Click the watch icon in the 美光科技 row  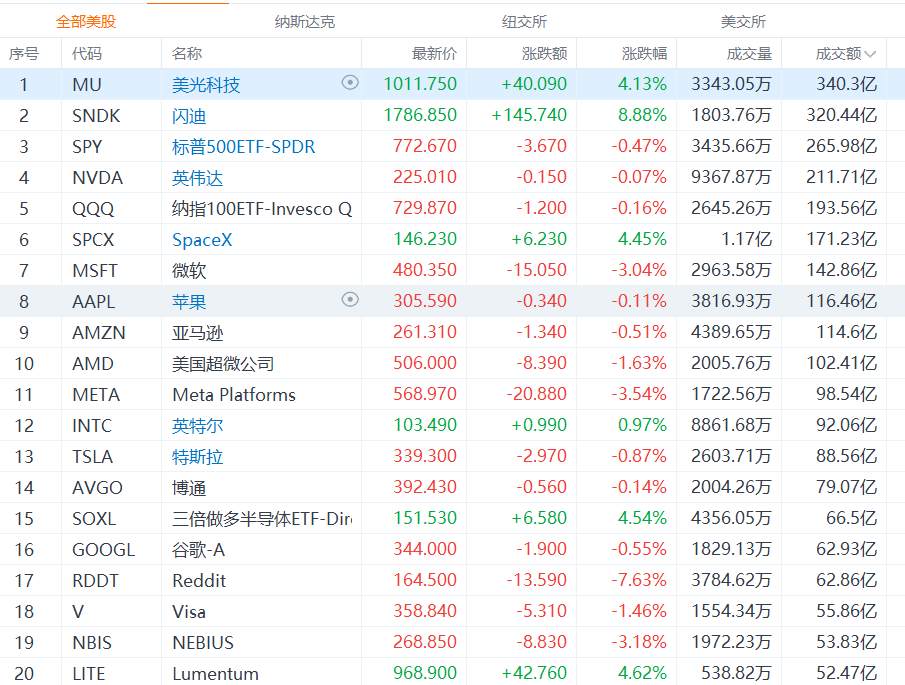(x=350, y=83)
